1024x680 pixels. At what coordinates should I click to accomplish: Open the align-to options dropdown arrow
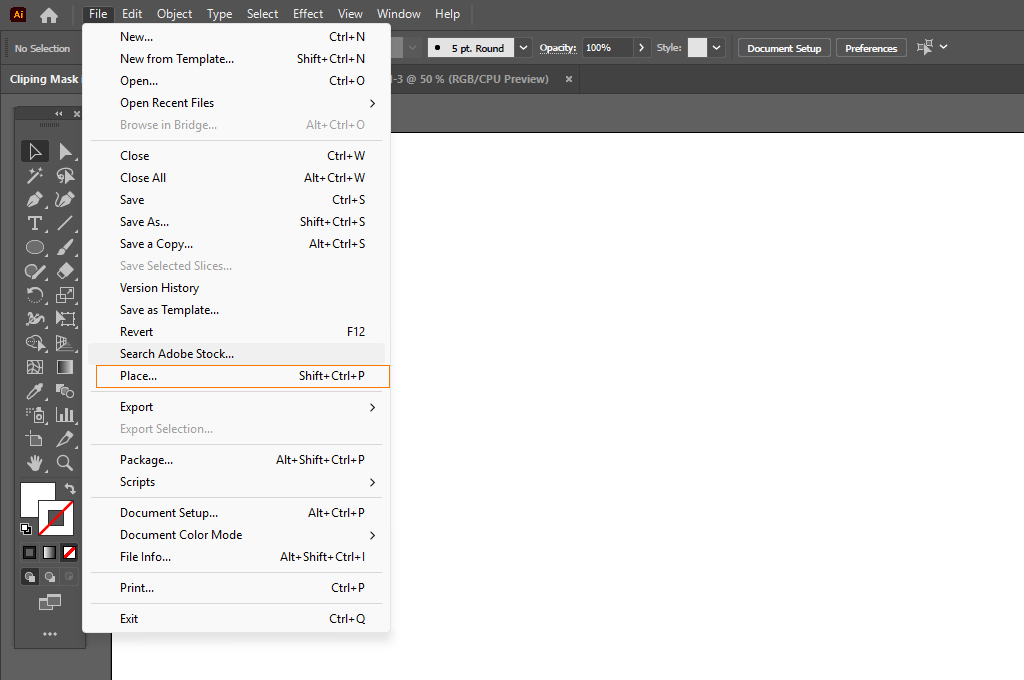click(x=943, y=47)
